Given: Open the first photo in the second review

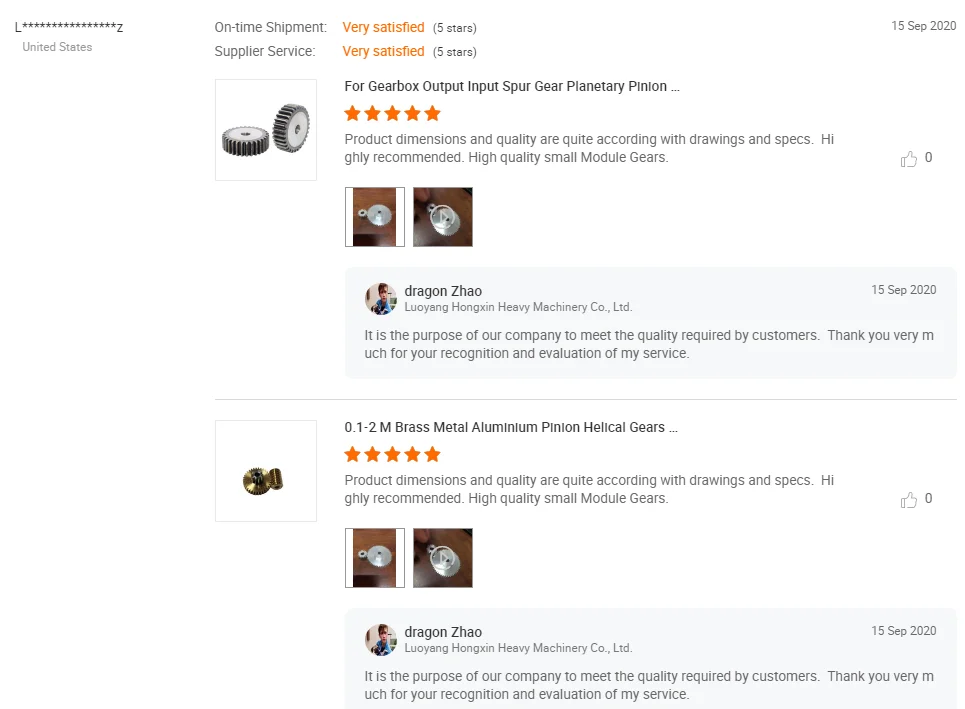Looking at the screenshot, I should 375,558.
